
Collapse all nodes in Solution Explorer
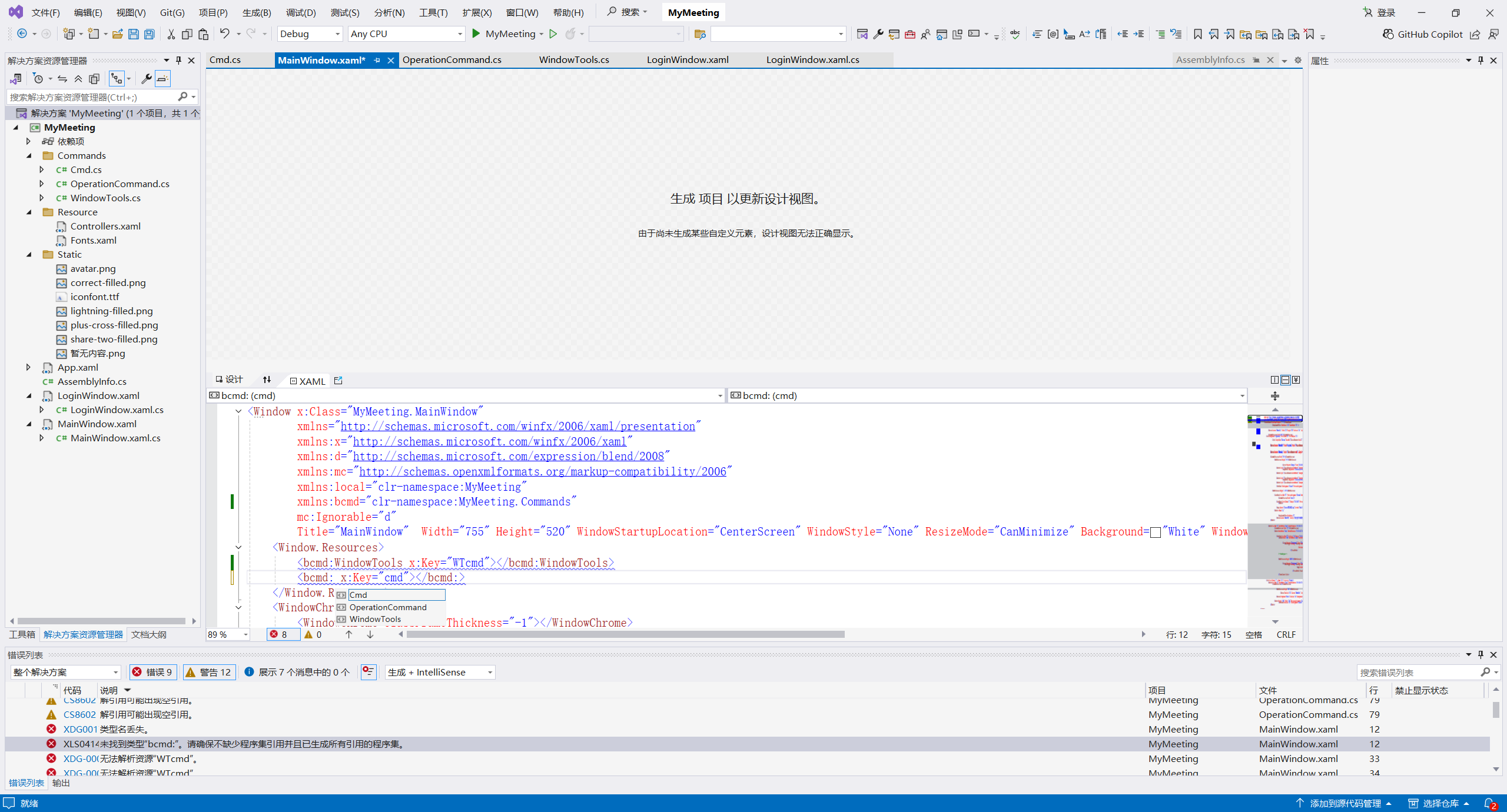pyautogui.click(x=78, y=78)
